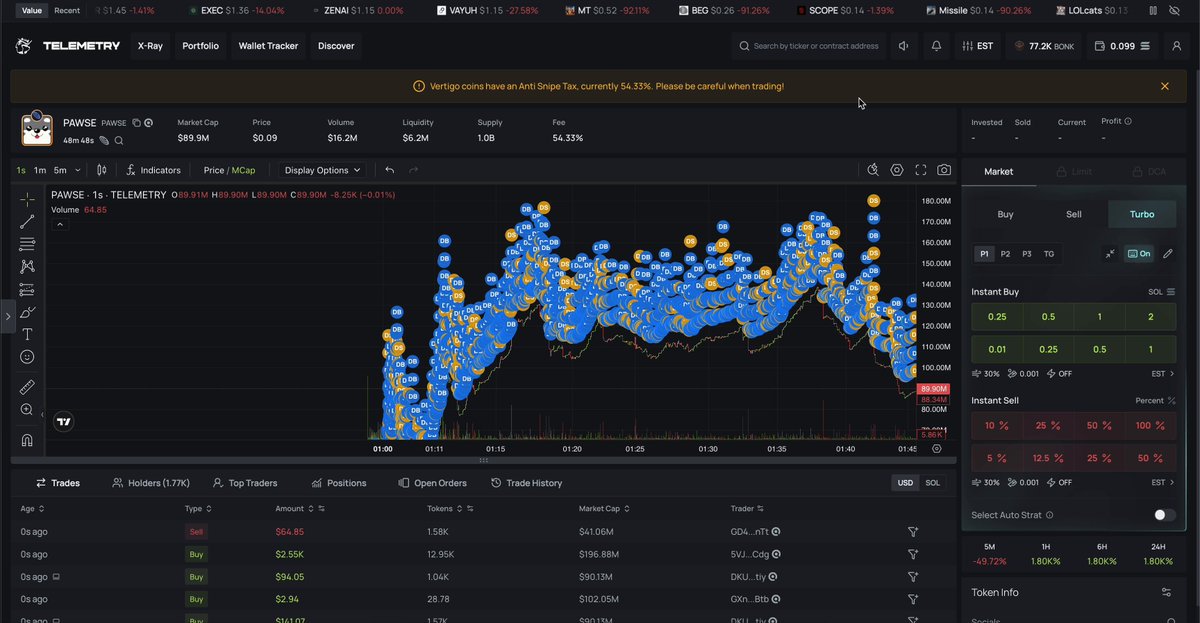
Task: Mute sound with the speaker icon
Action: click(x=904, y=46)
